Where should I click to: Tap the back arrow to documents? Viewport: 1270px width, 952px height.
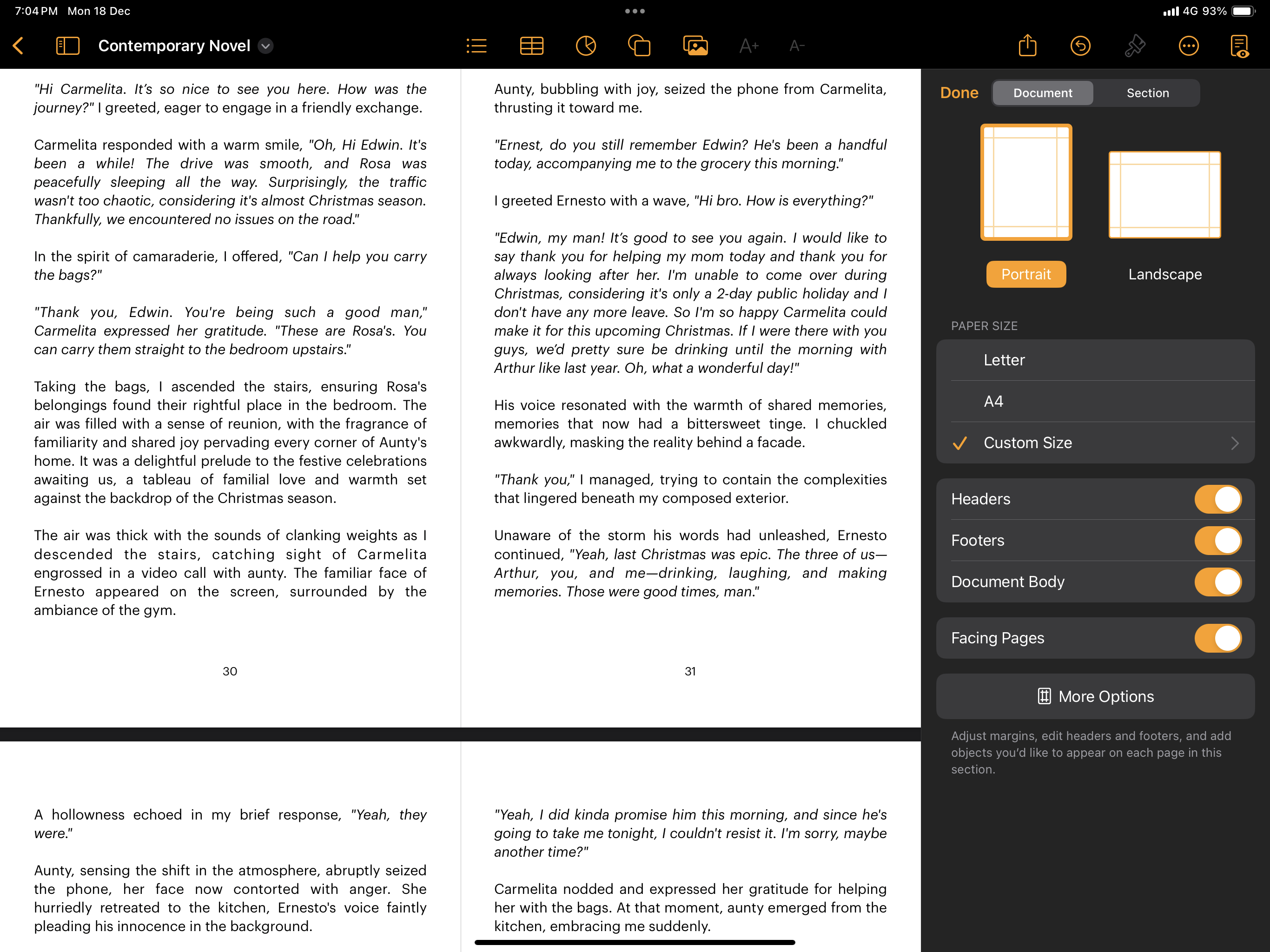pos(19,46)
